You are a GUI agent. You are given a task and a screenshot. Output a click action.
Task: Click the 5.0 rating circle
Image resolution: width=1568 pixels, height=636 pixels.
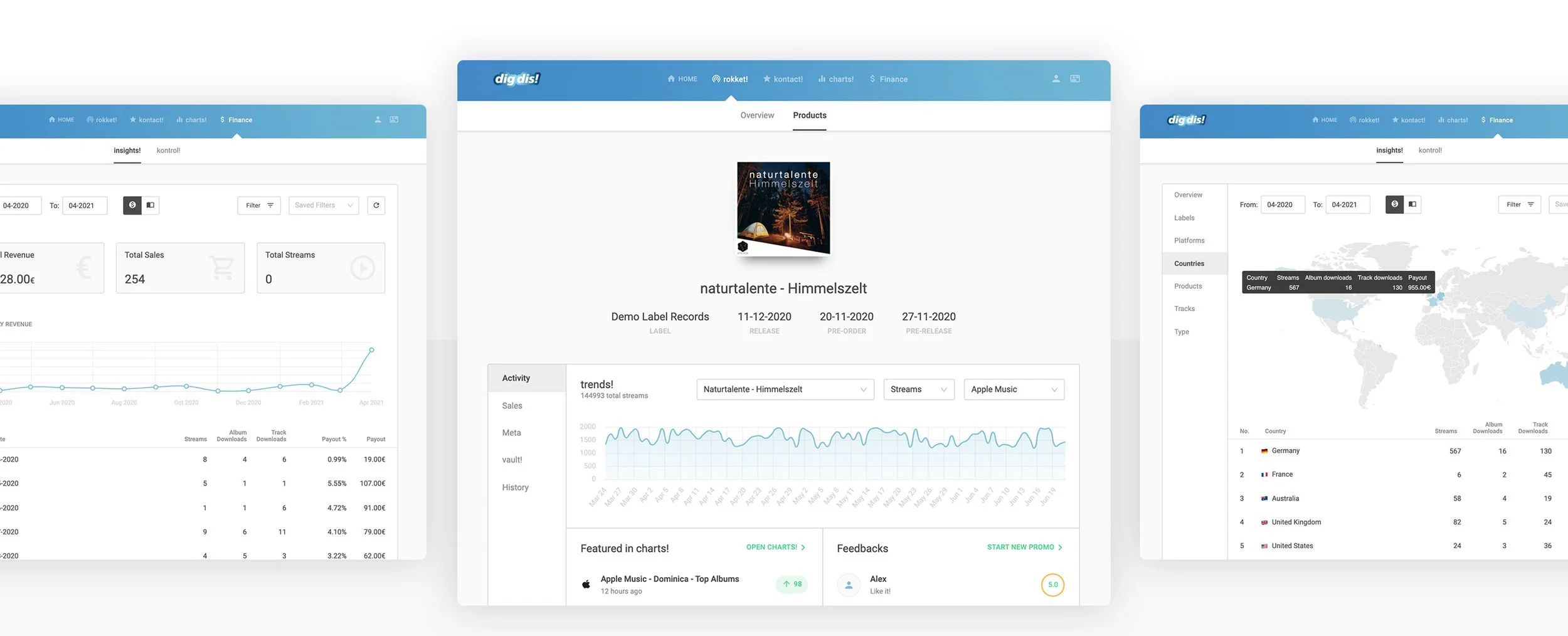tap(1052, 585)
